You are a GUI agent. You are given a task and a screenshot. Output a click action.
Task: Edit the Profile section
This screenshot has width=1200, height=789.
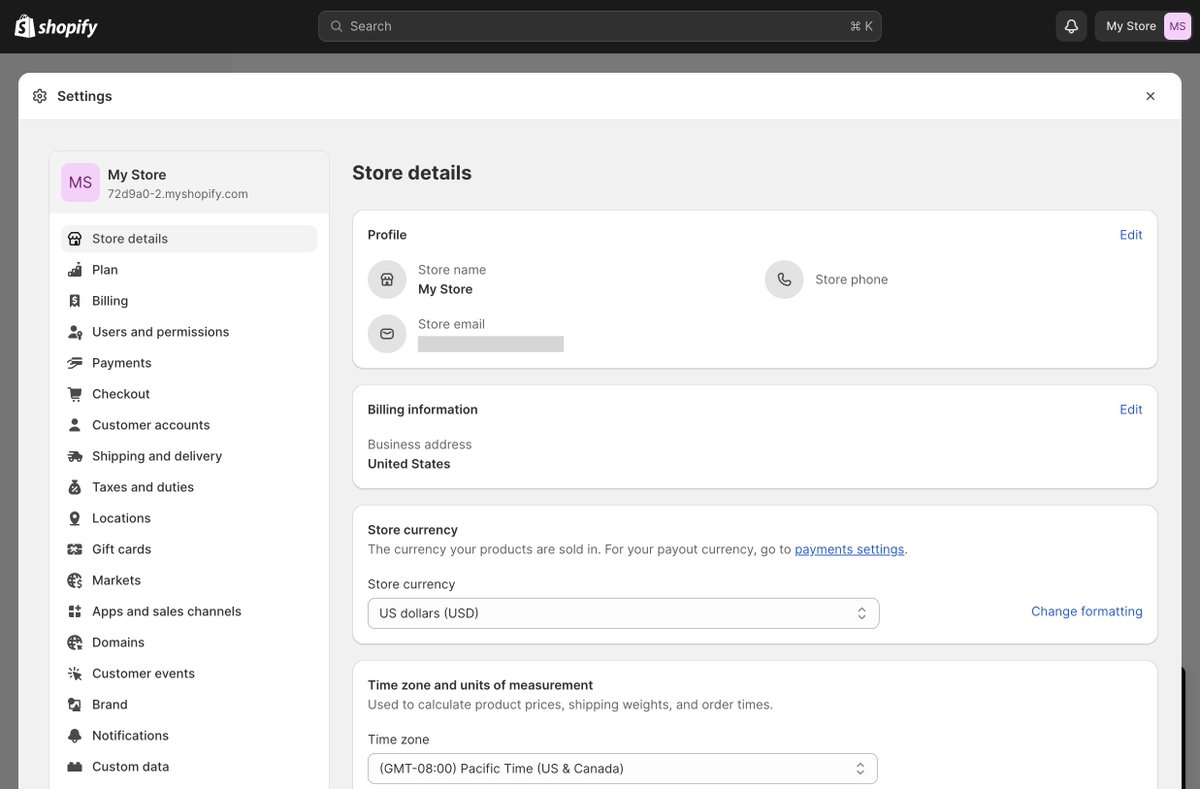(x=1131, y=235)
